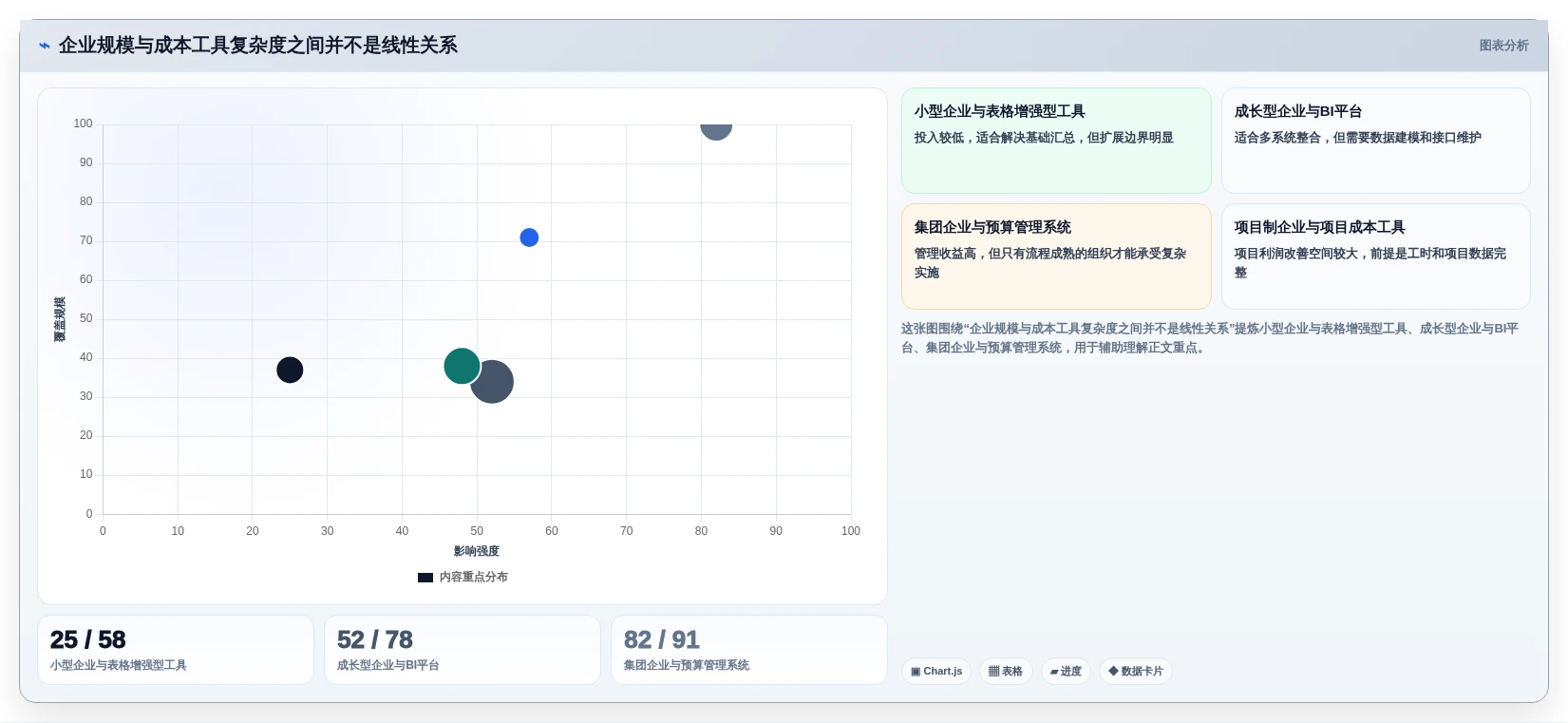Click the 数据卡片 tag chip
1568x723 pixels.
[x=1136, y=671]
